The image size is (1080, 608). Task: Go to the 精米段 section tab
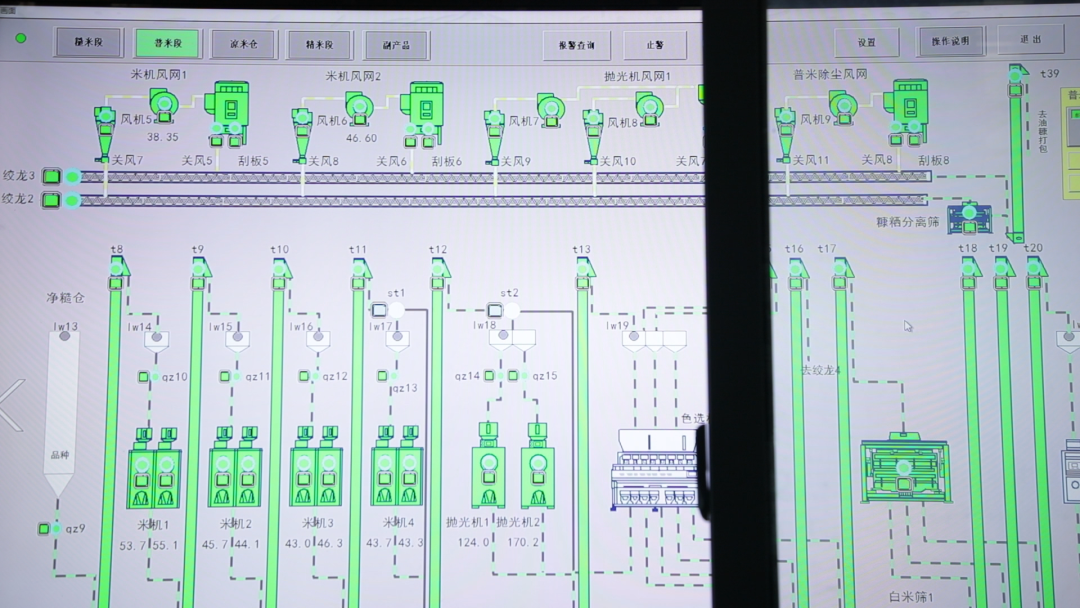(319, 45)
